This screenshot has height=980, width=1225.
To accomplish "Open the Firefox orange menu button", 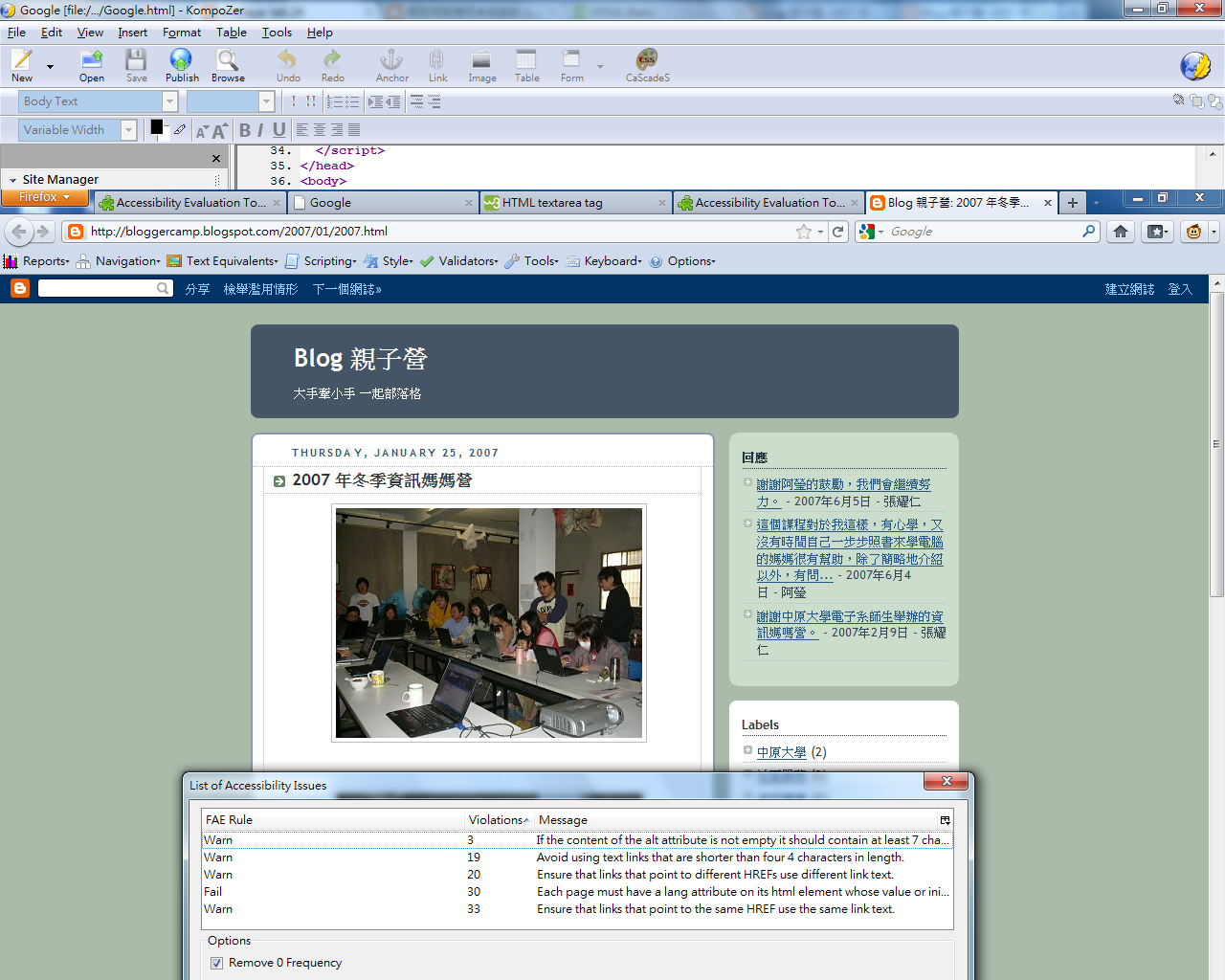I will click(x=44, y=197).
